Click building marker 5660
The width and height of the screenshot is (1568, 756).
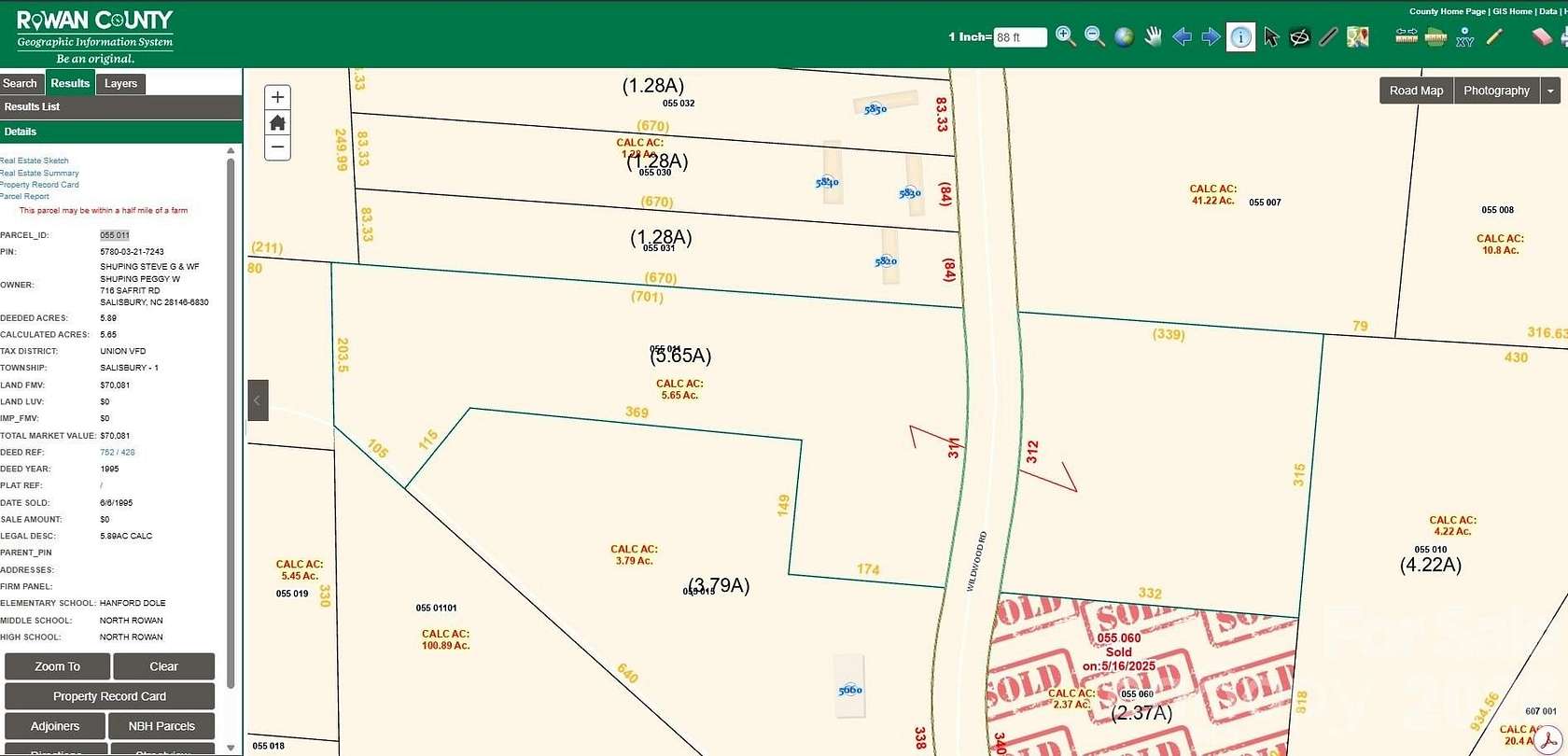pos(850,690)
